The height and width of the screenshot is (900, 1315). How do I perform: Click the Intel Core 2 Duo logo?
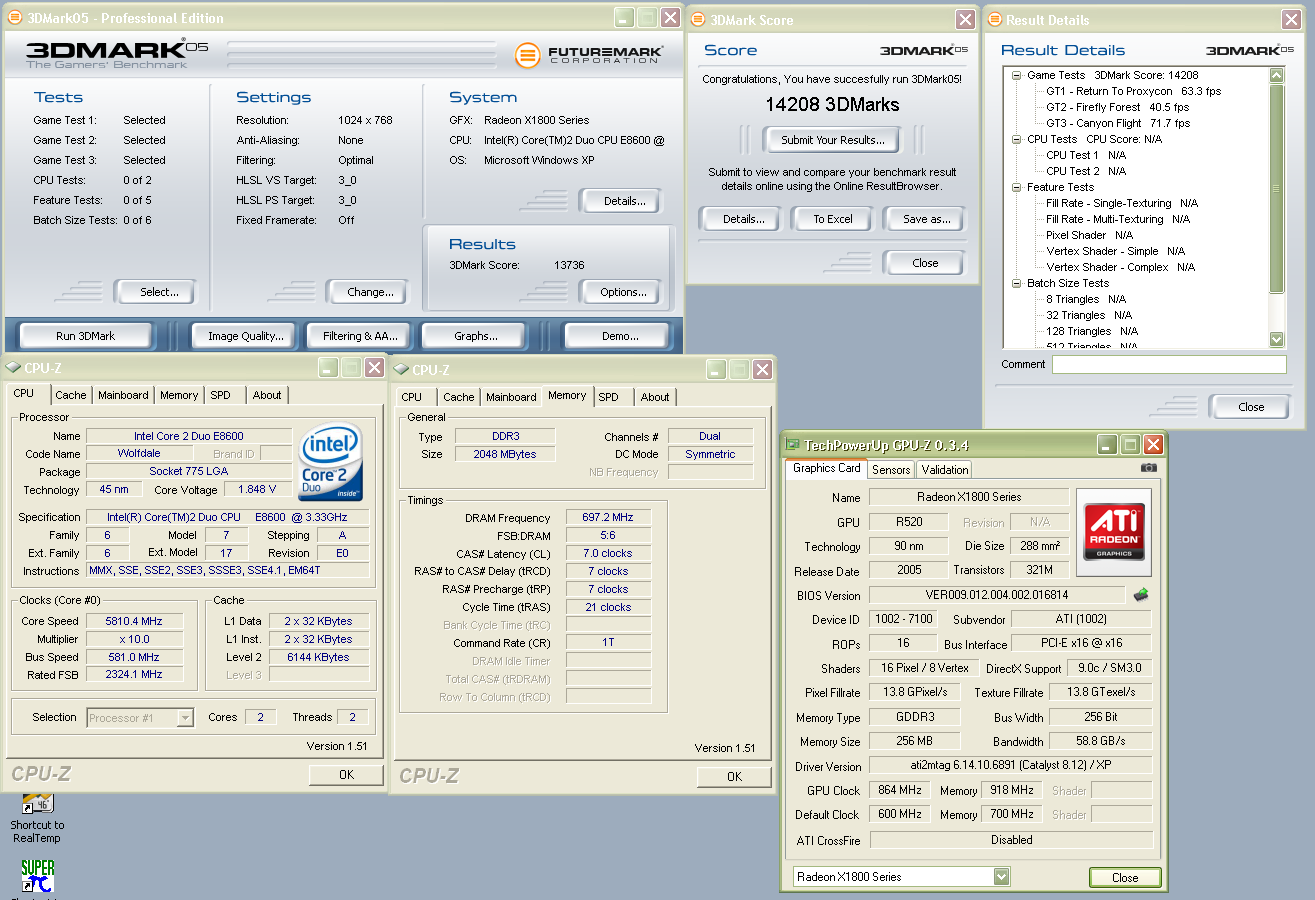pos(331,462)
